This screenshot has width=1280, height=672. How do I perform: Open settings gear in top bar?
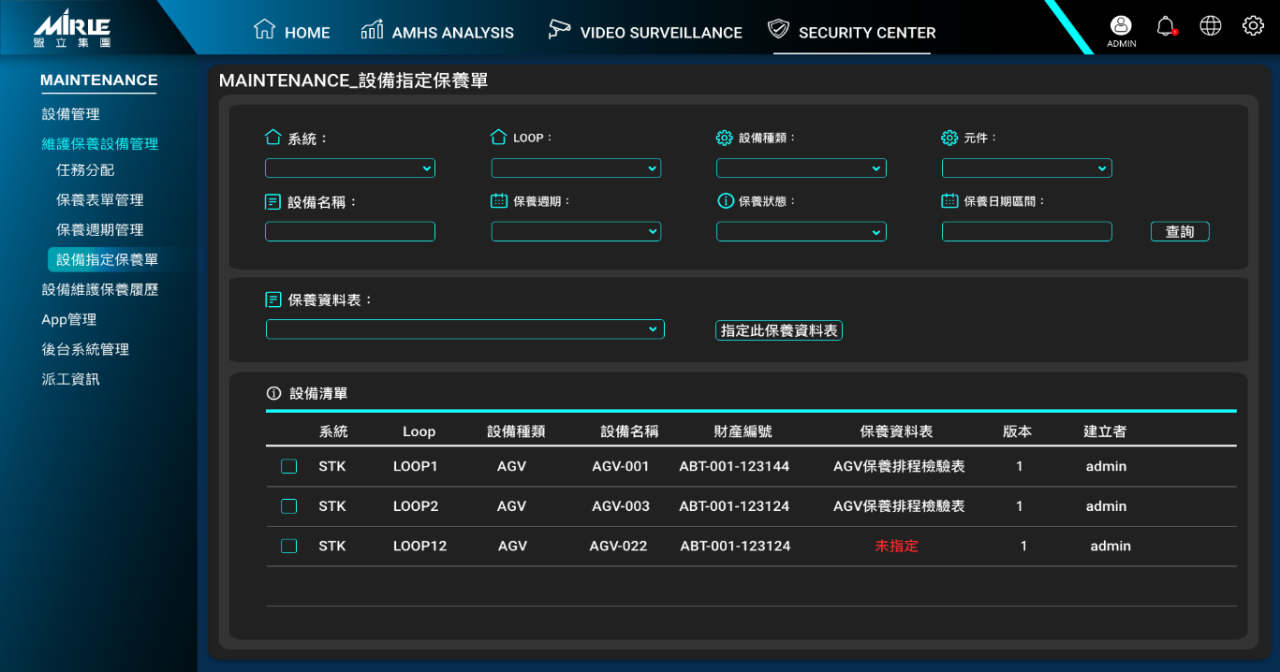tap(1253, 26)
